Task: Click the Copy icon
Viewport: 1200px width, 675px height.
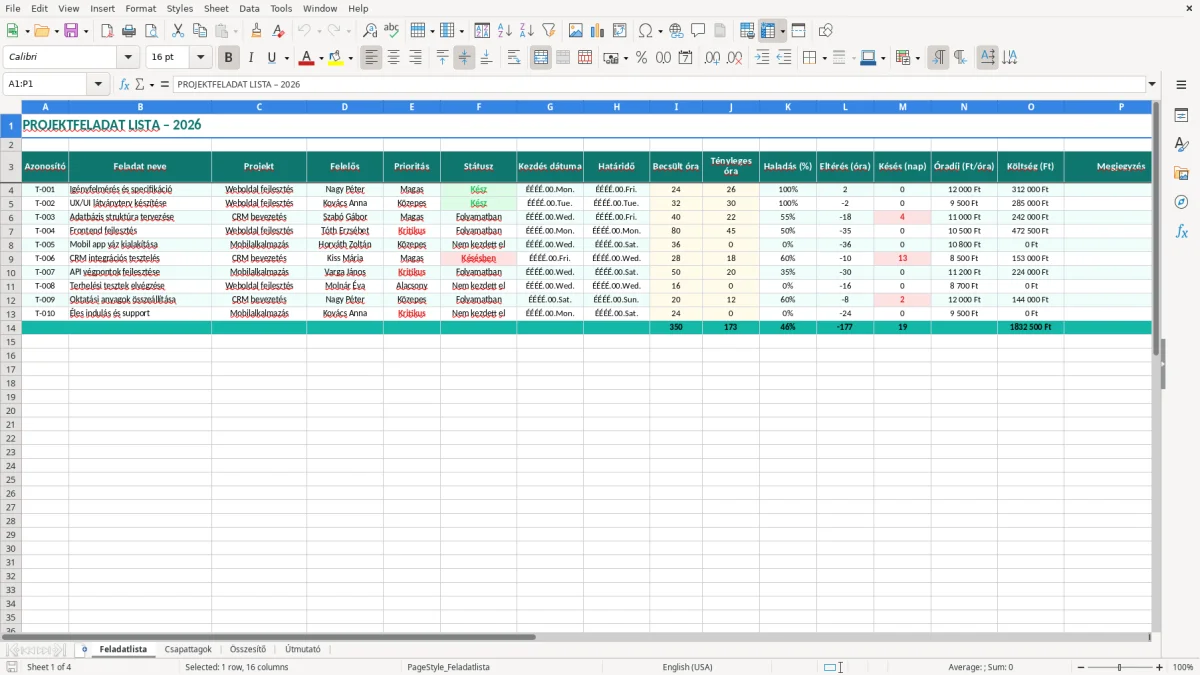Action: tap(199, 31)
